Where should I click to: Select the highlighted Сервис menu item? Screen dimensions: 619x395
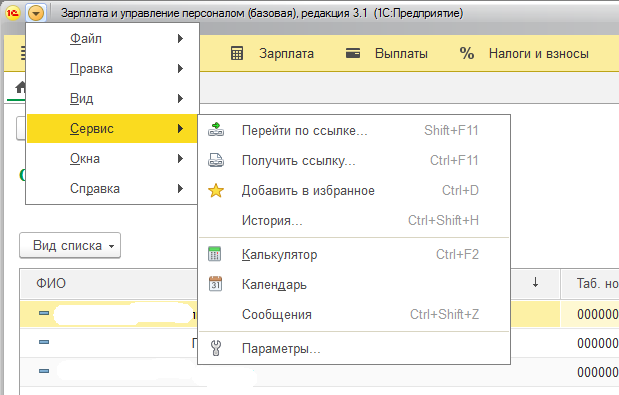point(112,129)
